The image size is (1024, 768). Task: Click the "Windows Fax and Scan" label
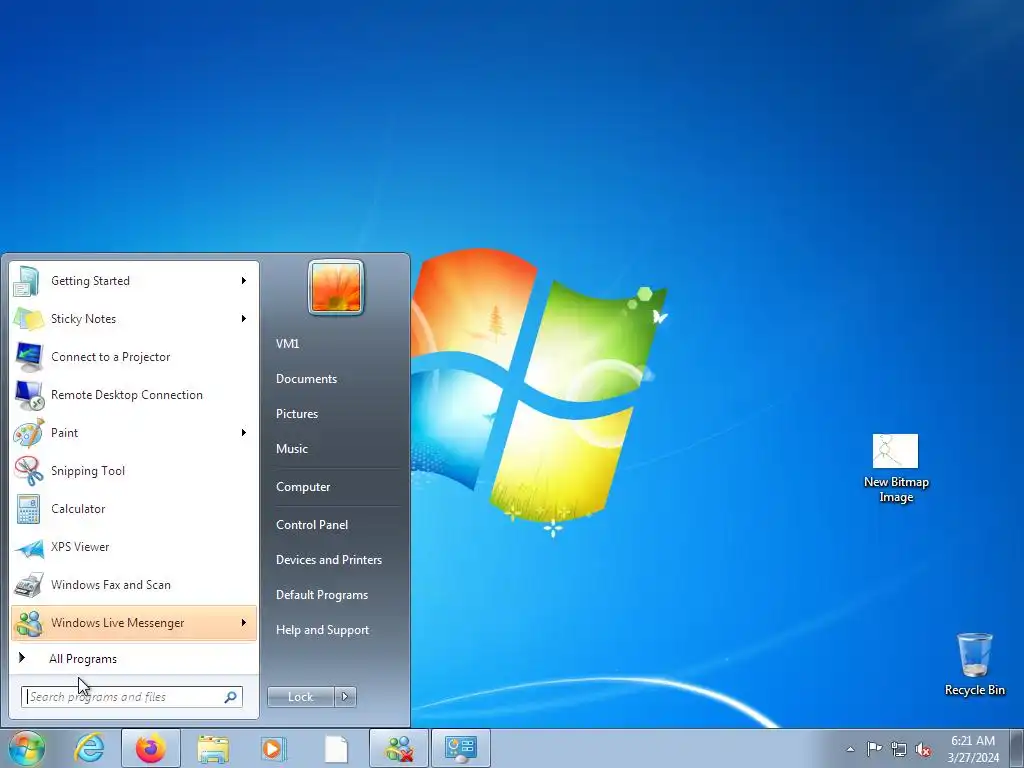click(110, 584)
